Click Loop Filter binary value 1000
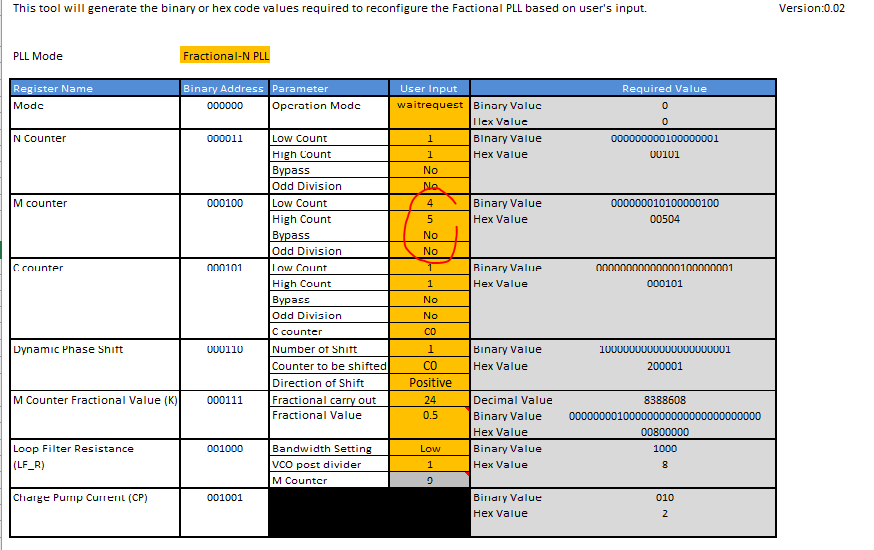The width and height of the screenshot is (874, 550). [664, 449]
